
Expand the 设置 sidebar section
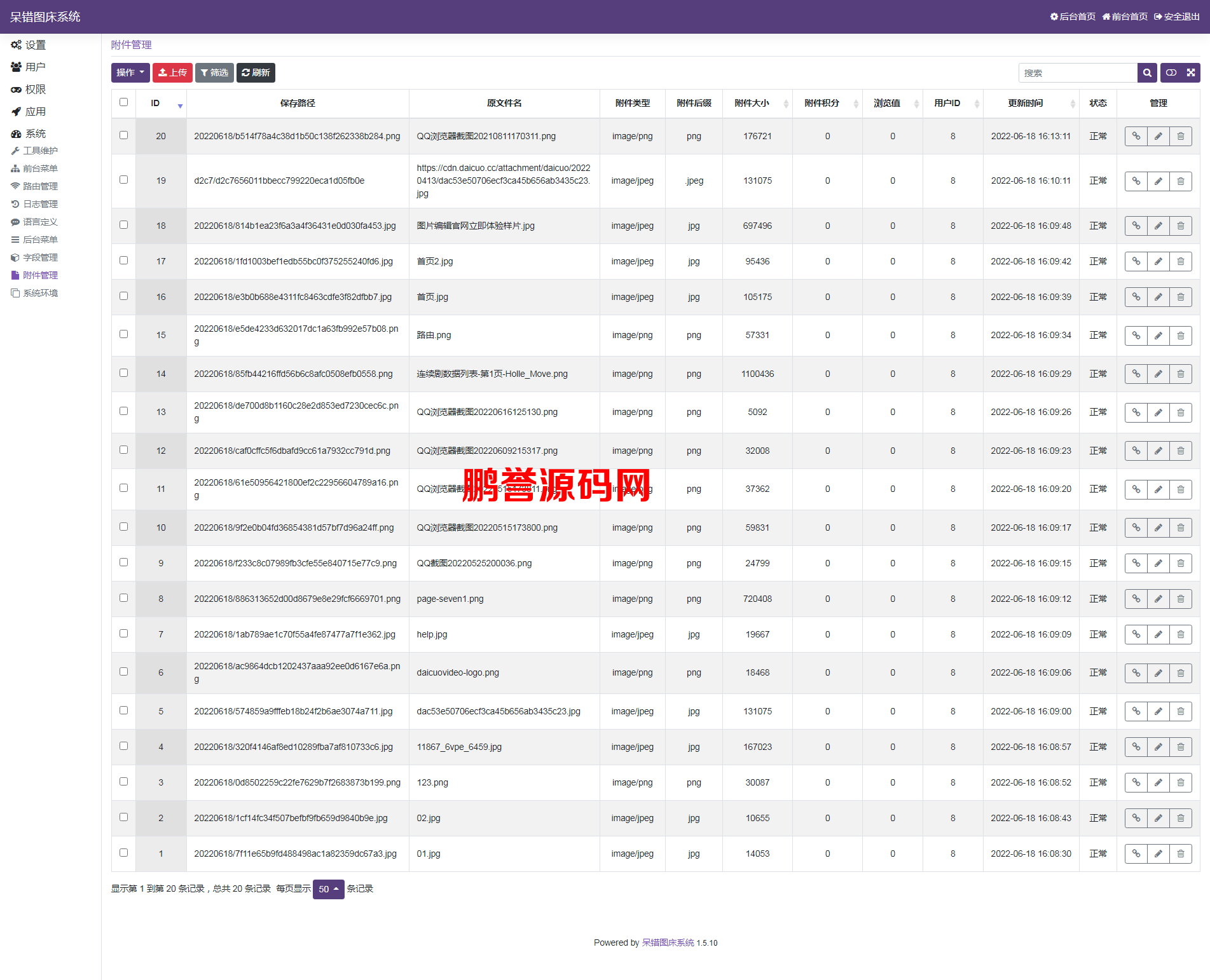[29, 45]
